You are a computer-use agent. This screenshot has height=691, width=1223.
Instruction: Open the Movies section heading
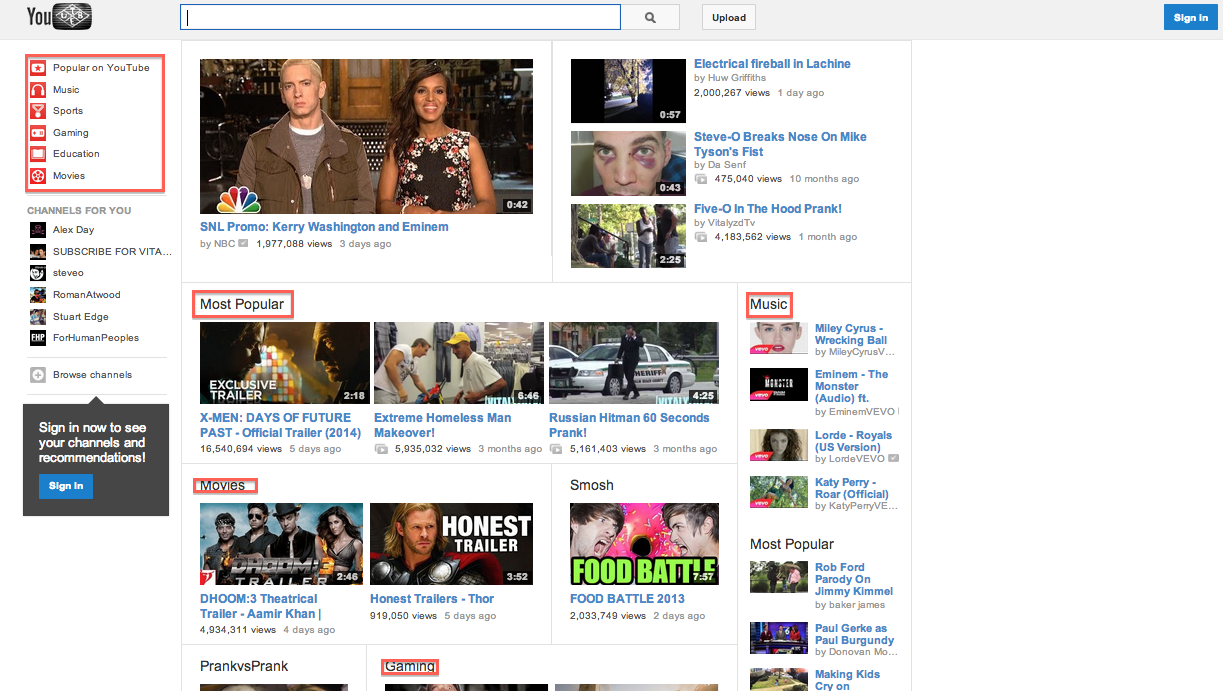coord(222,485)
